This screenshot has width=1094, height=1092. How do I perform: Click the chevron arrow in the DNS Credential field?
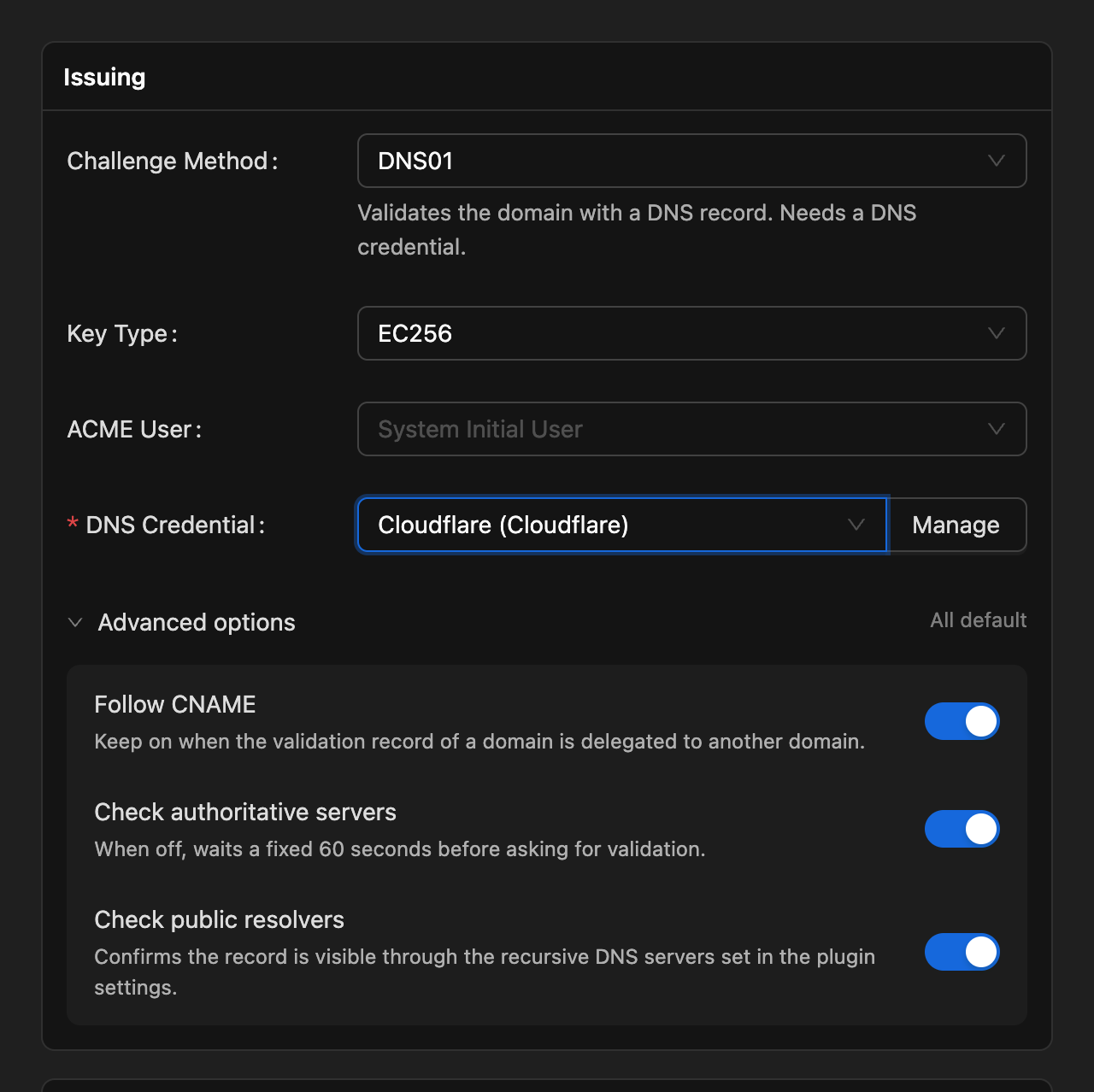pyautogui.click(x=856, y=525)
